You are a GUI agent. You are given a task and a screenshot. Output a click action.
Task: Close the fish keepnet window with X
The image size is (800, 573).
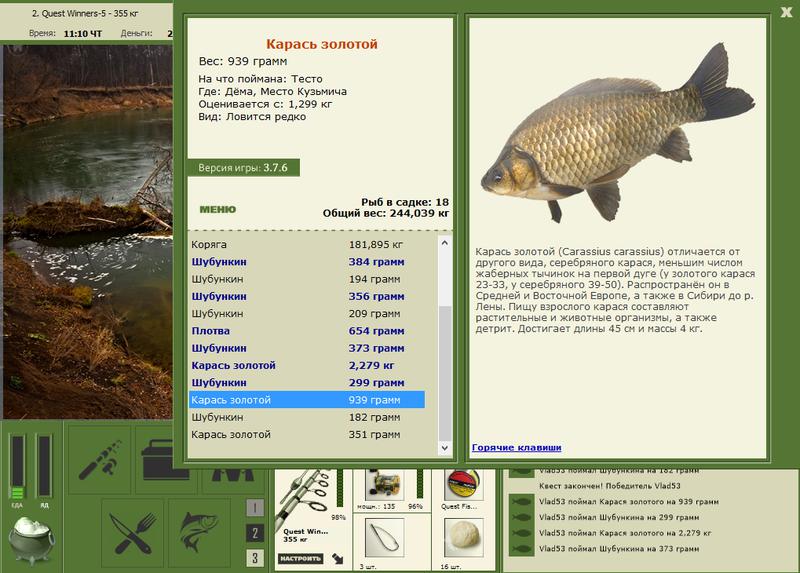786,12
